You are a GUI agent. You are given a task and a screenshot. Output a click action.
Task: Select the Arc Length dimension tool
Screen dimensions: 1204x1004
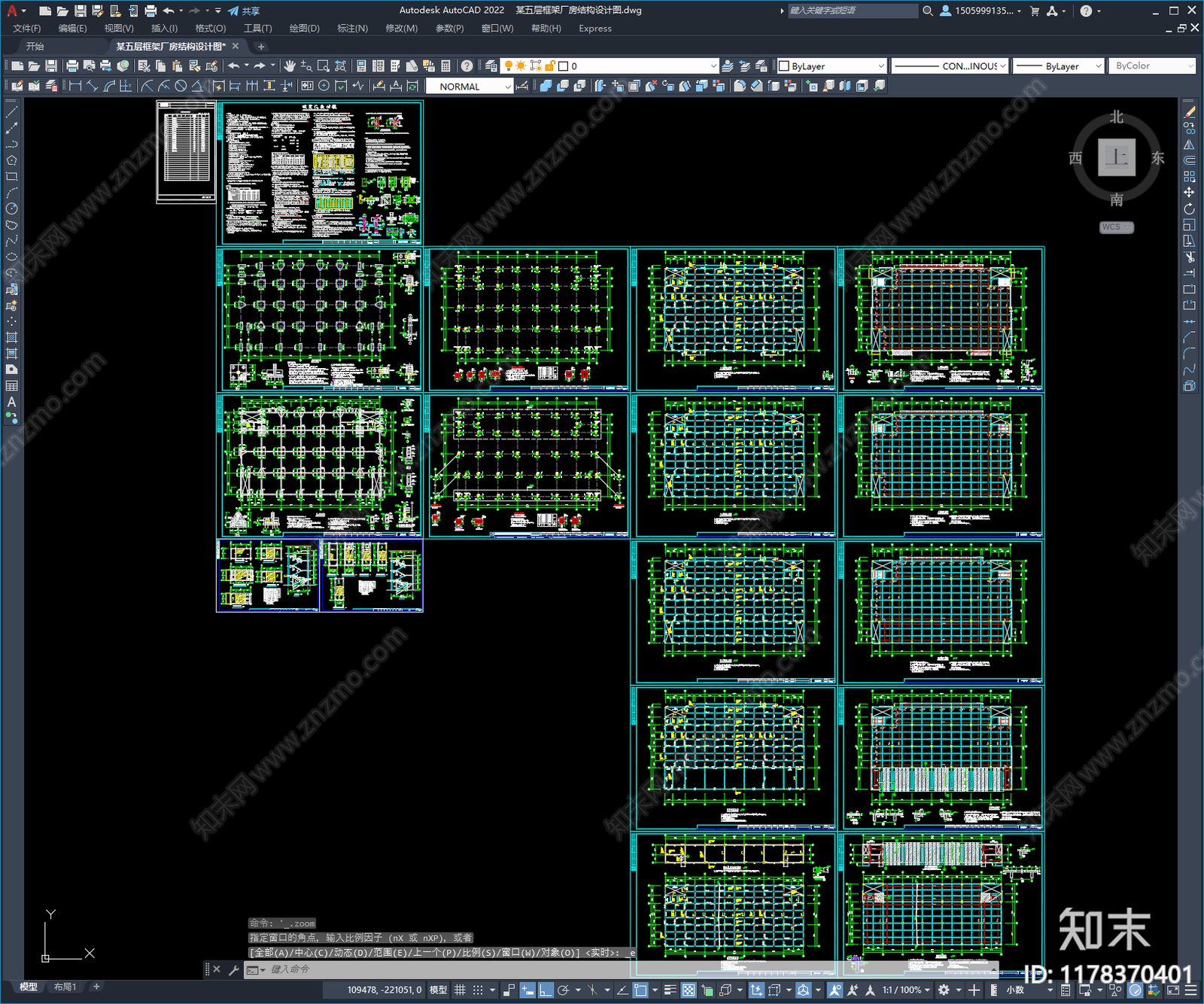click(110, 86)
